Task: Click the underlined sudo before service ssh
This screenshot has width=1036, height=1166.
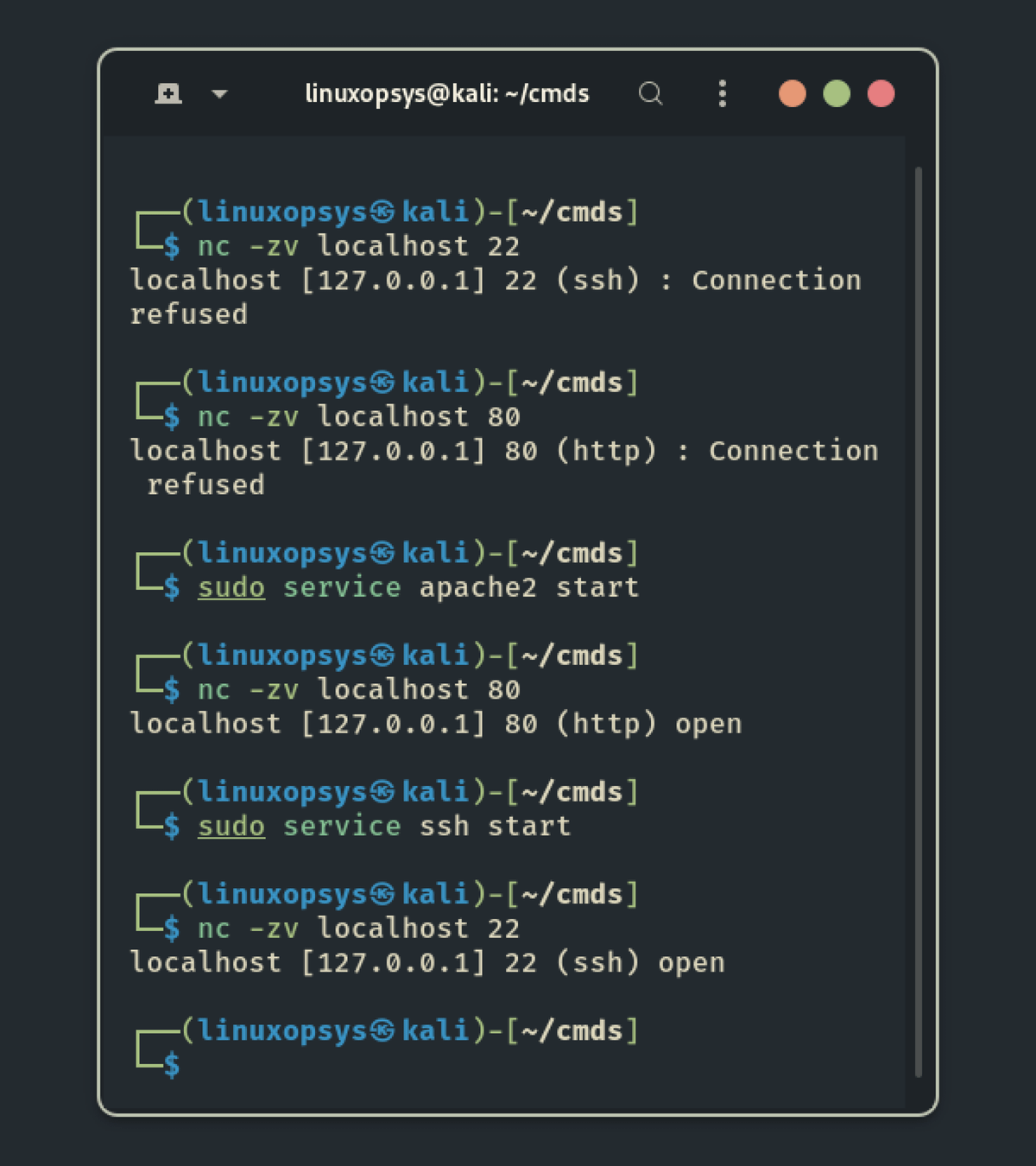Action: [x=231, y=827]
